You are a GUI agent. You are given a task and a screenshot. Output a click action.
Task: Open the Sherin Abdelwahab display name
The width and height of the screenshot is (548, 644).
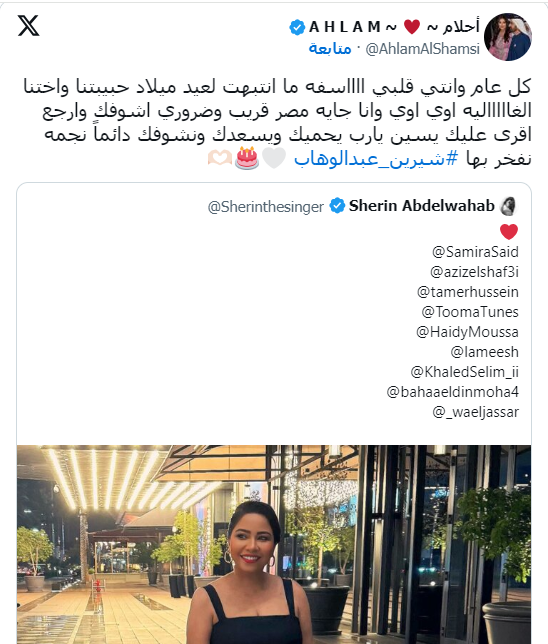pyautogui.click(x=421, y=206)
